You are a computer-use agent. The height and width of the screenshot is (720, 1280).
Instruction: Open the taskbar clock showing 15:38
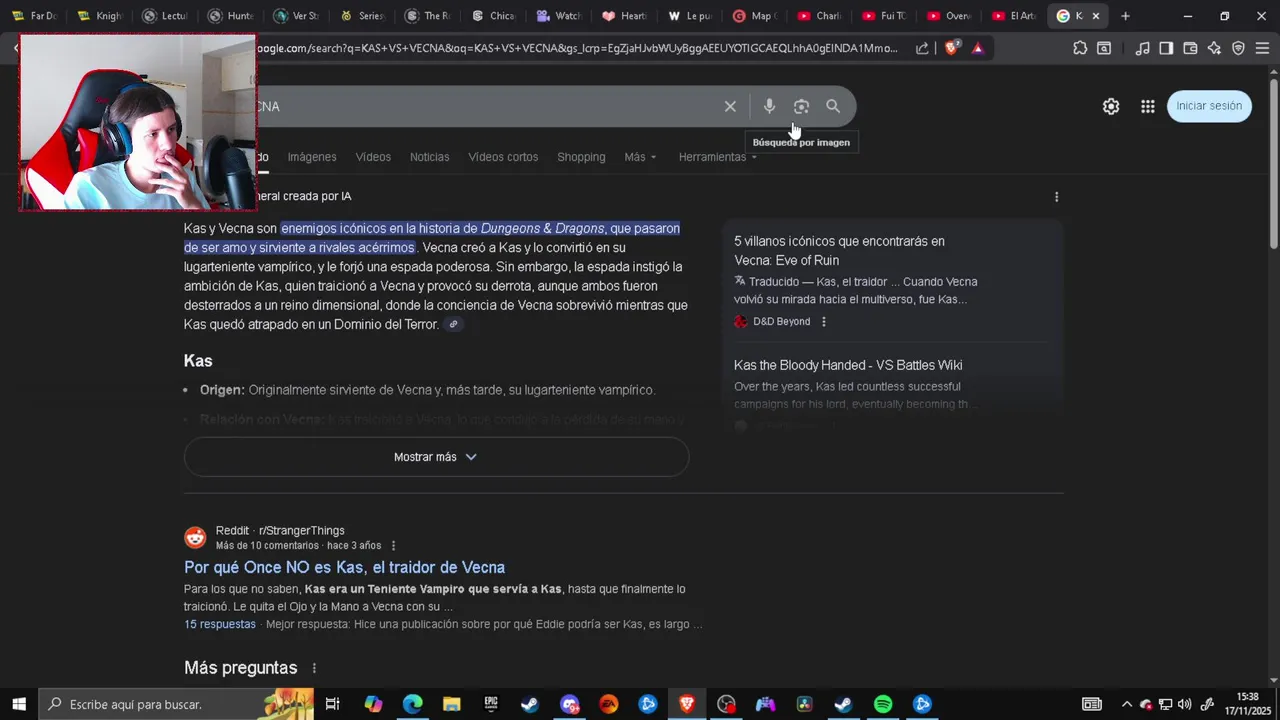coord(1247,704)
